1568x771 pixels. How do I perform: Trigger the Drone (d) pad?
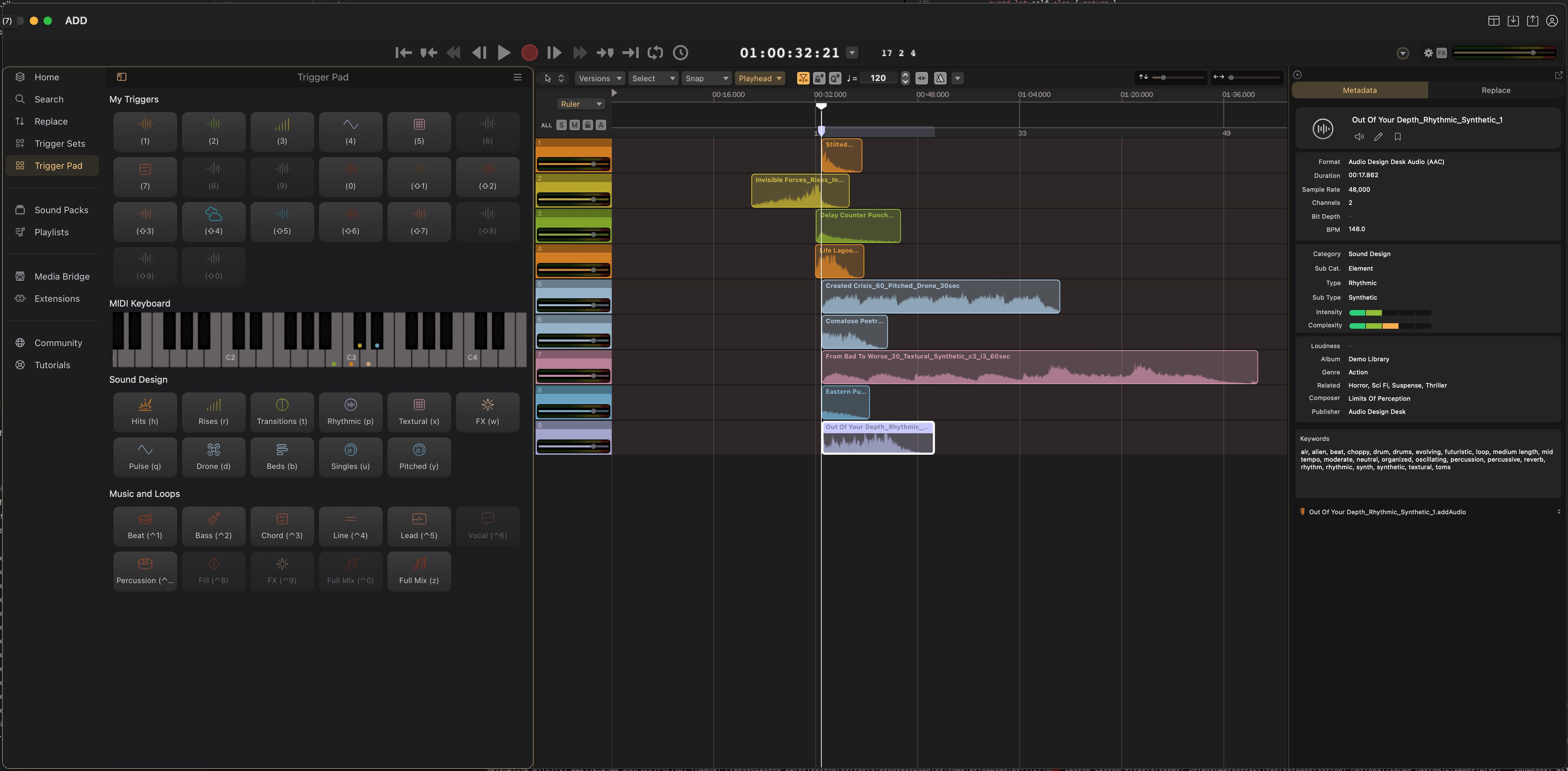coord(213,457)
